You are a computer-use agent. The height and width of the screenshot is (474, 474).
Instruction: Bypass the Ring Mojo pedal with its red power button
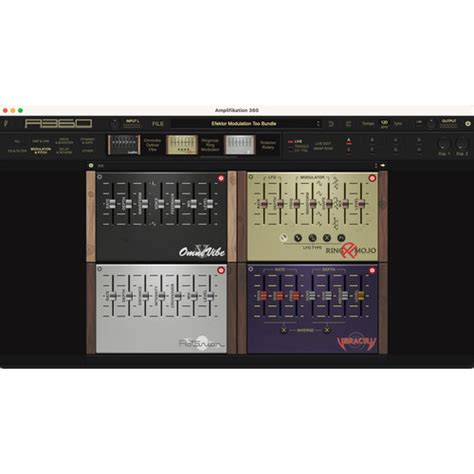pyautogui.click(x=372, y=178)
